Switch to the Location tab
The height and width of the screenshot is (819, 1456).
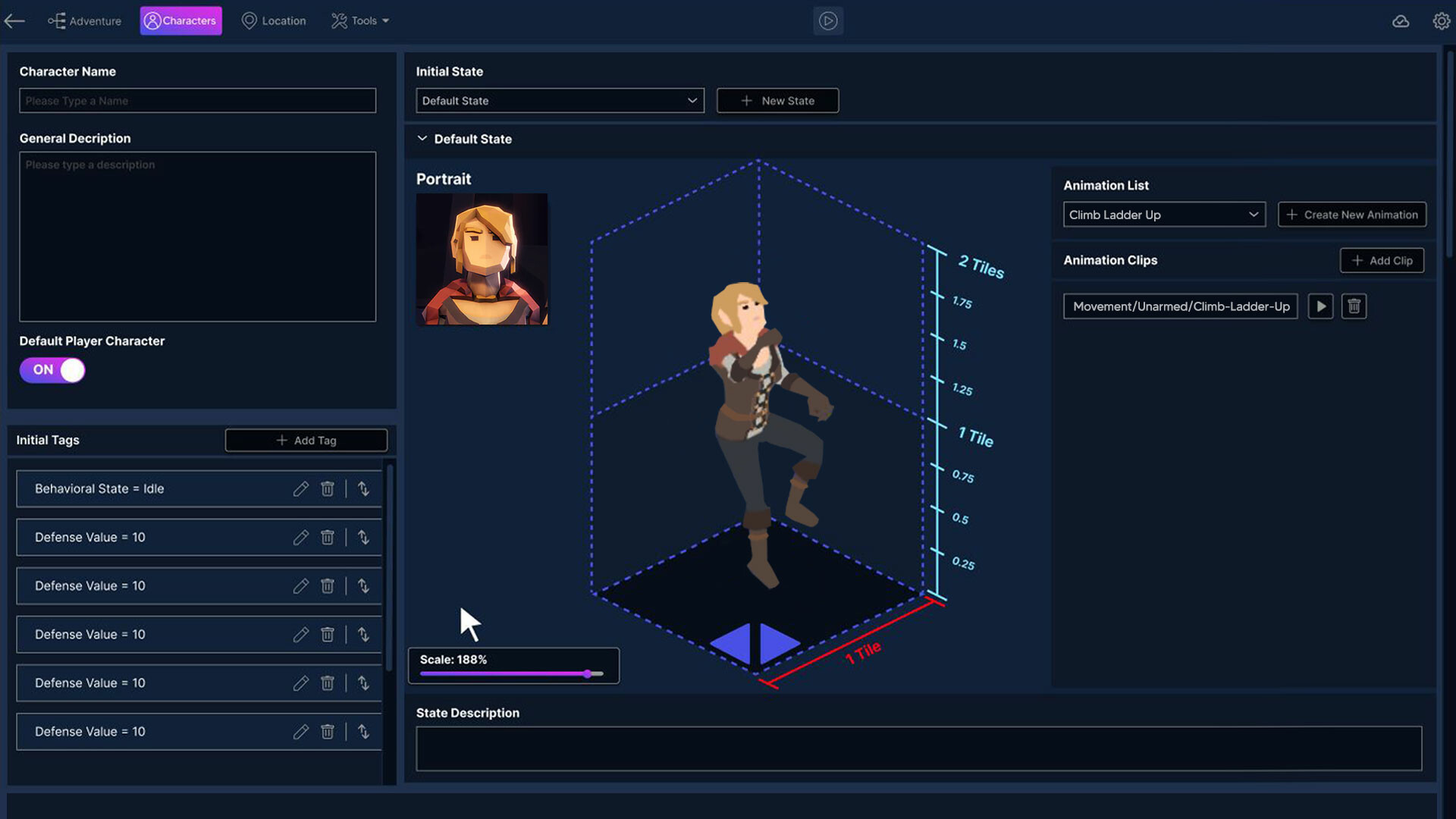[274, 20]
